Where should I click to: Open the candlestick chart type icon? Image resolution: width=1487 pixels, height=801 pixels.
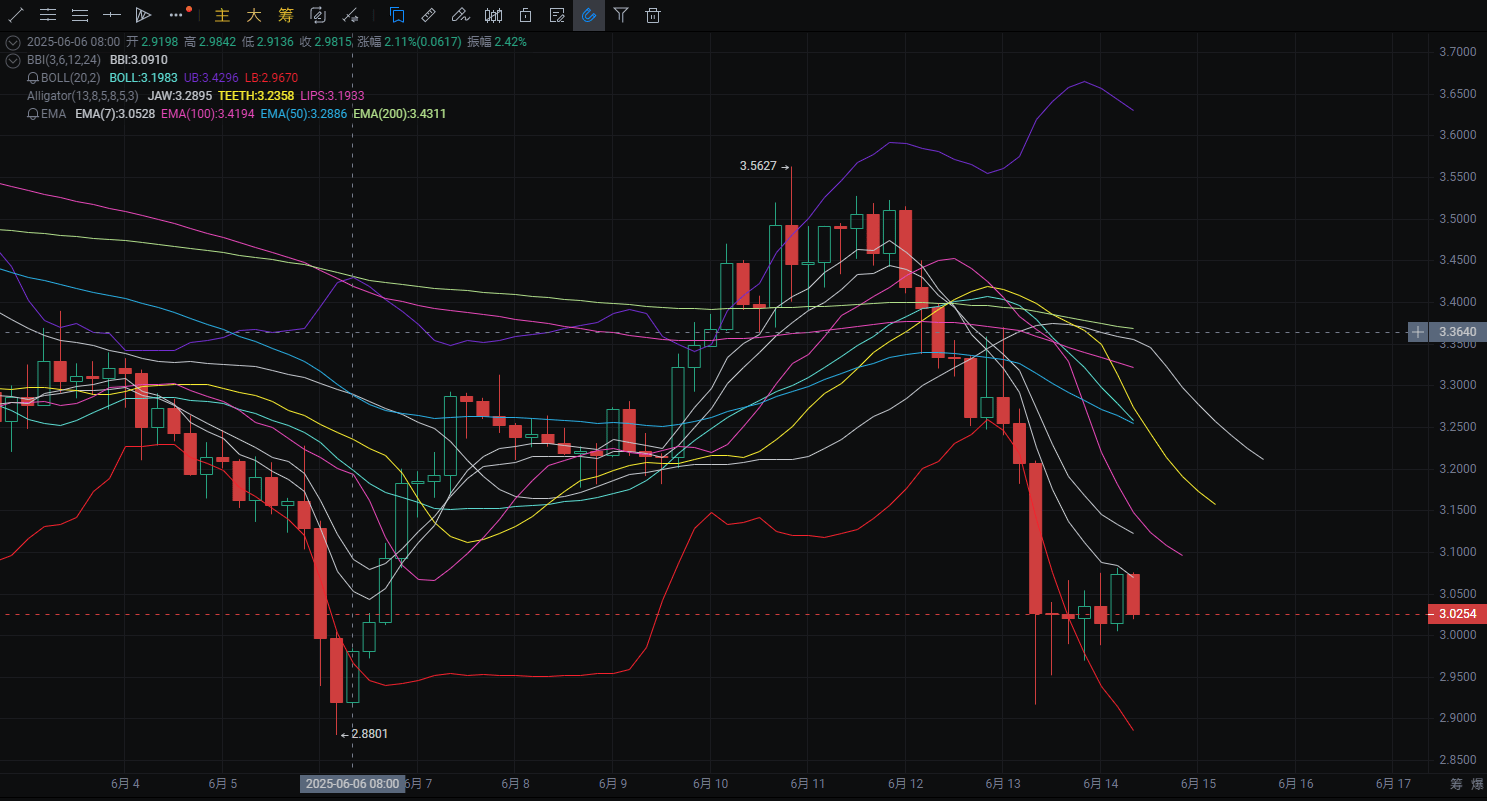(493, 15)
